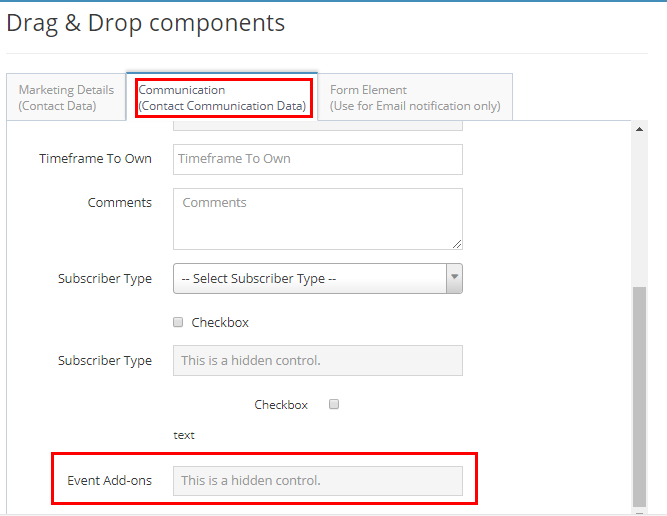Viewport: 667px width, 516px height.
Task: Switch to the Marketing Details tab
Action: pyautogui.click(x=66, y=97)
